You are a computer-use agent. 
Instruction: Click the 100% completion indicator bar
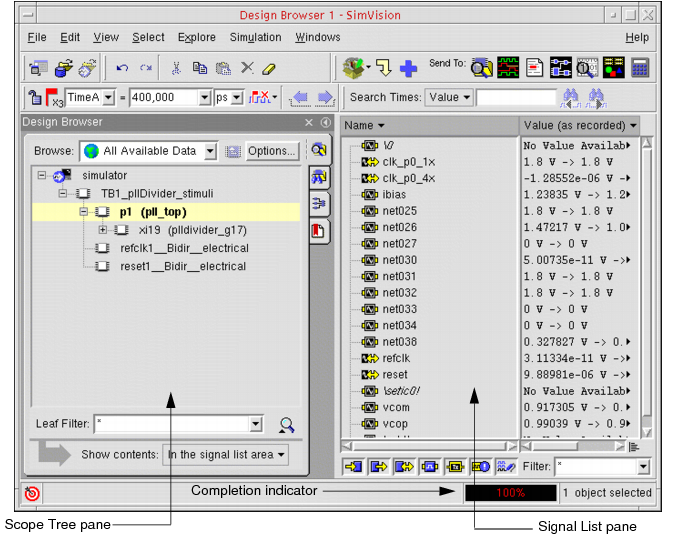(x=510, y=493)
